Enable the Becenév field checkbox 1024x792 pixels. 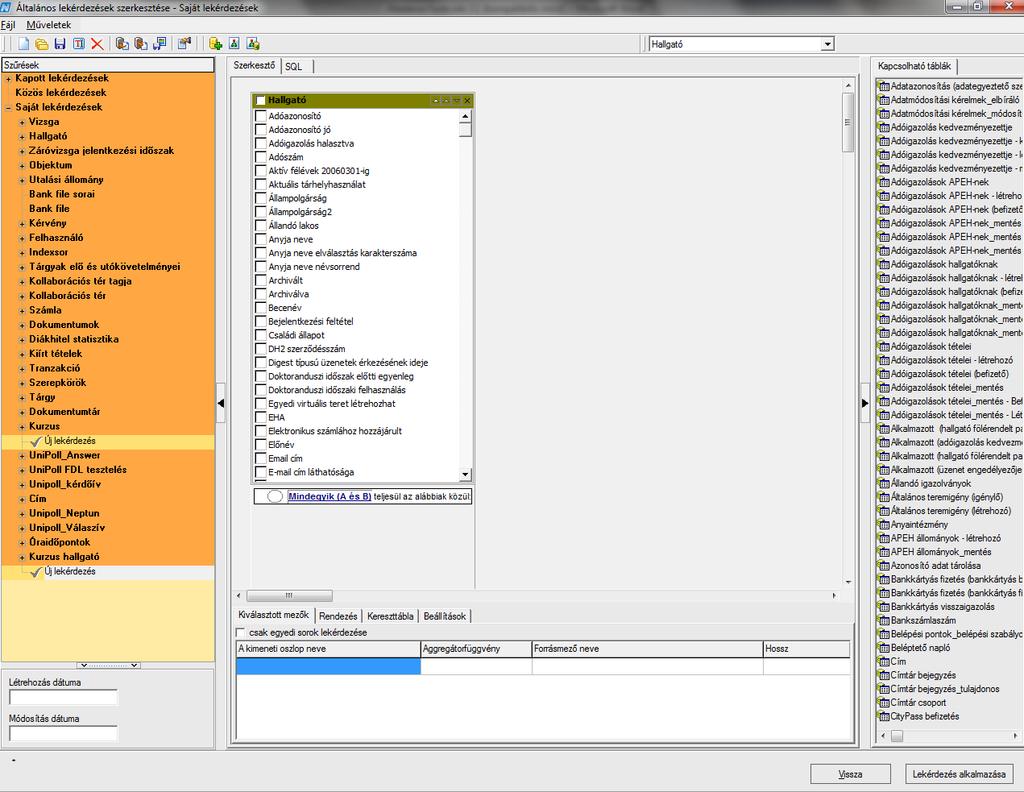click(261, 308)
